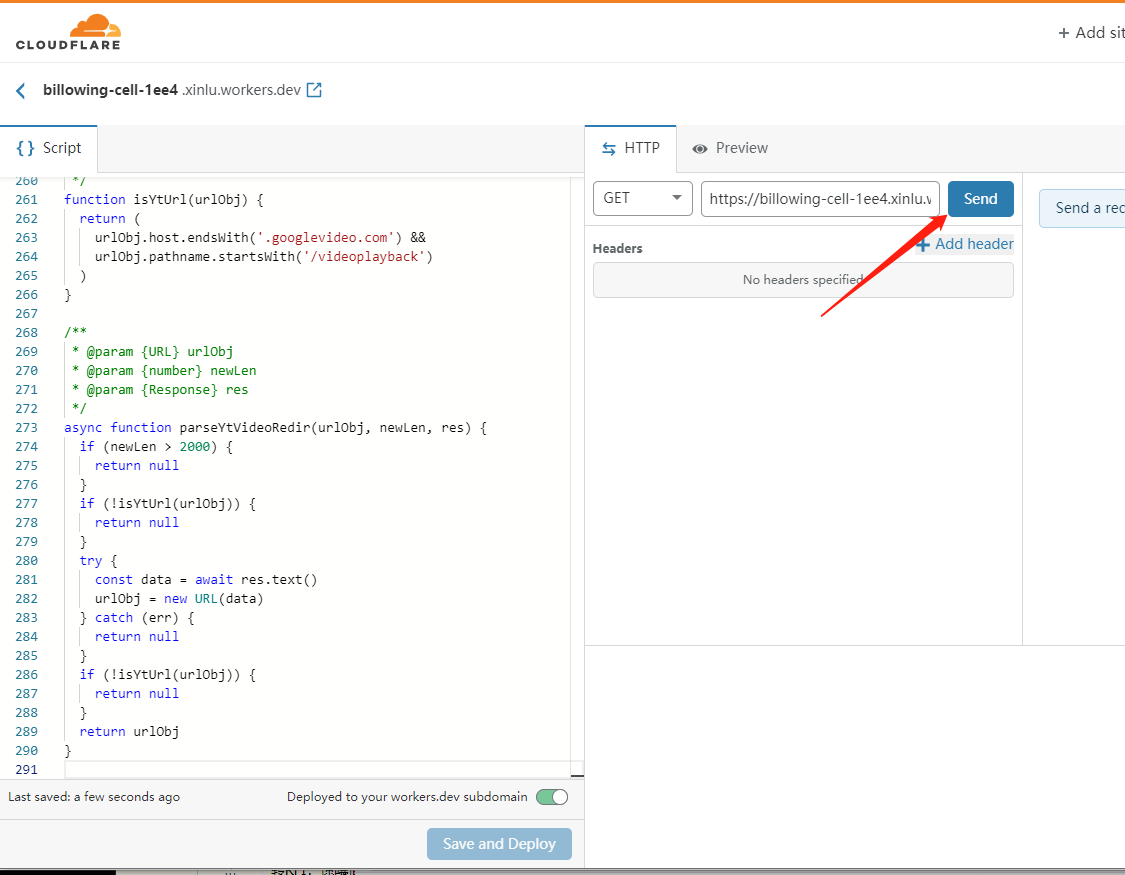Click the Headers label
The height and width of the screenshot is (875, 1125).
pyautogui.click(x=618, y=248)
